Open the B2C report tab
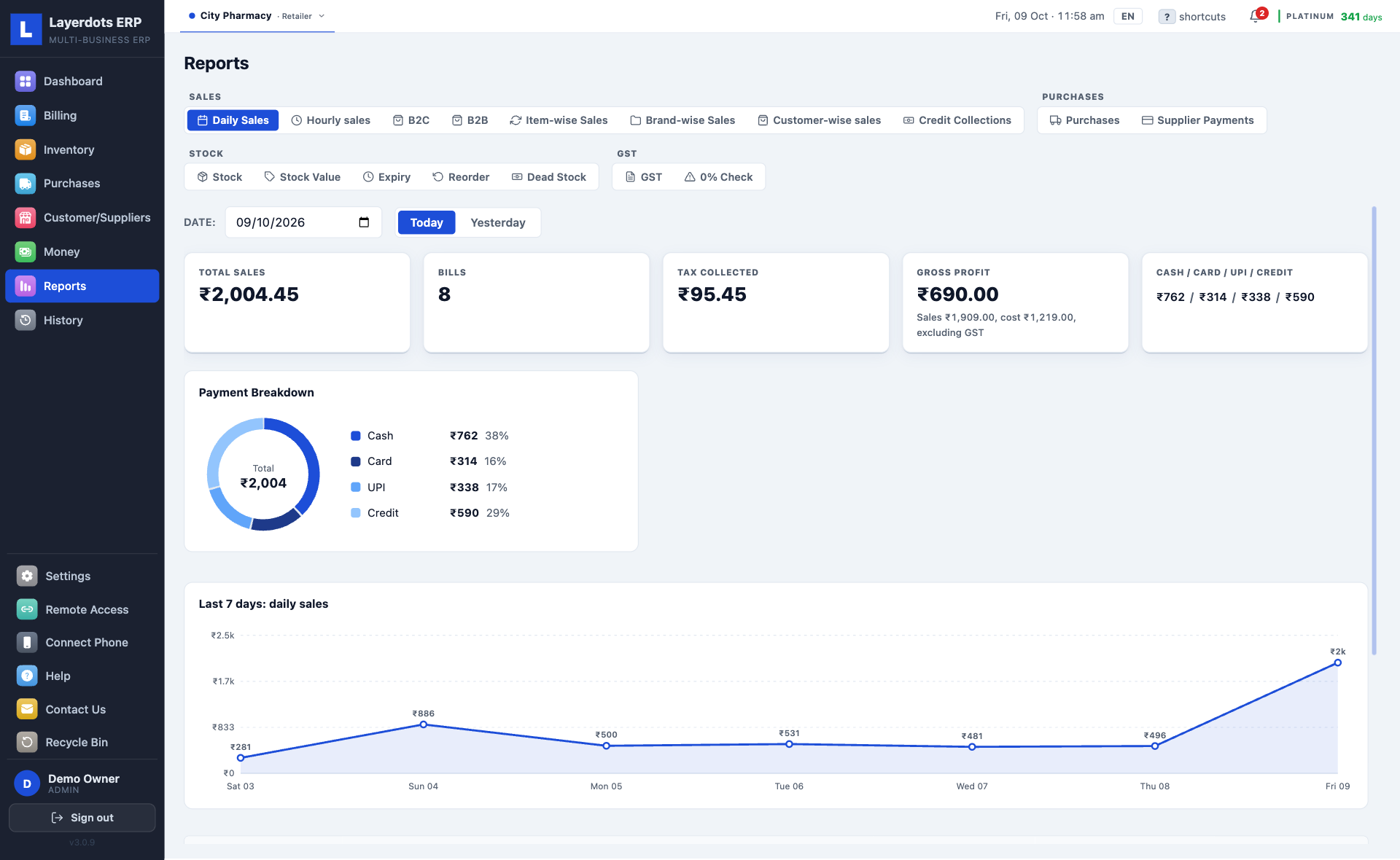 (x=411, y=120)
